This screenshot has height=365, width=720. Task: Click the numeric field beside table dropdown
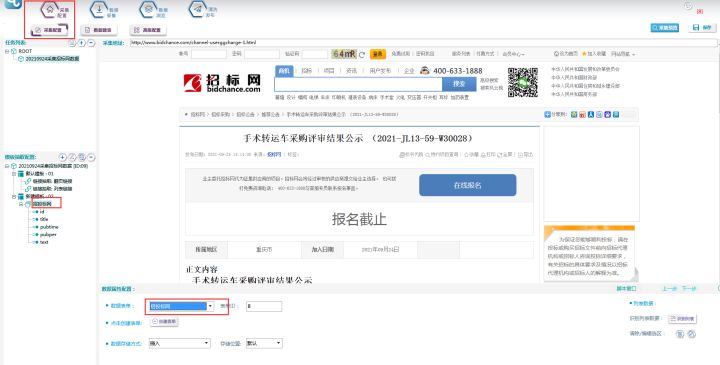pos(264,306)
